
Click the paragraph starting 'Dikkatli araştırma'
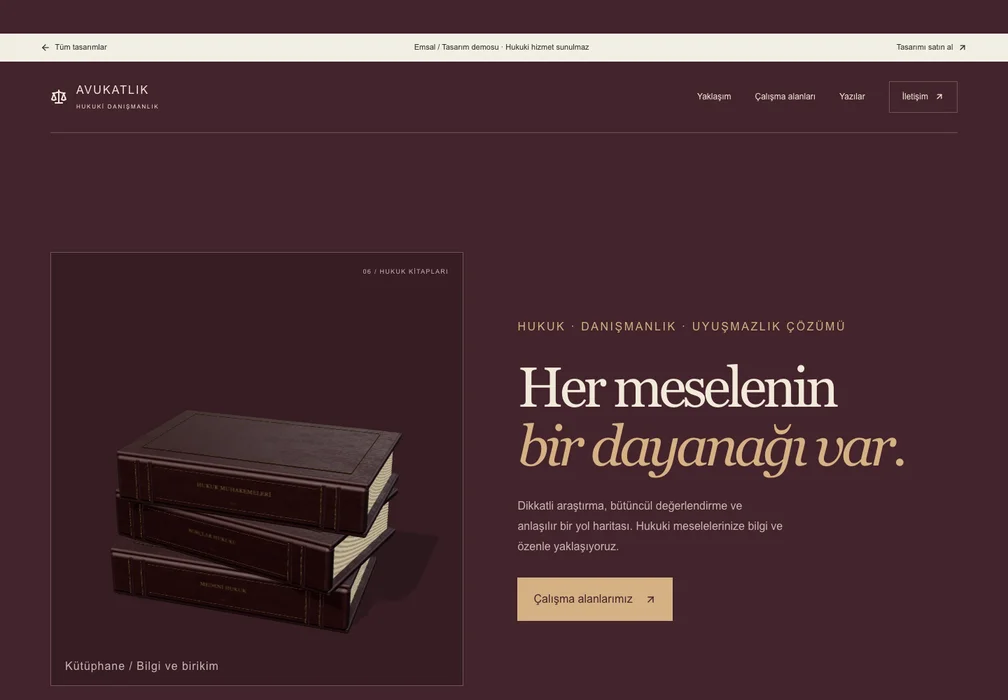650,526
